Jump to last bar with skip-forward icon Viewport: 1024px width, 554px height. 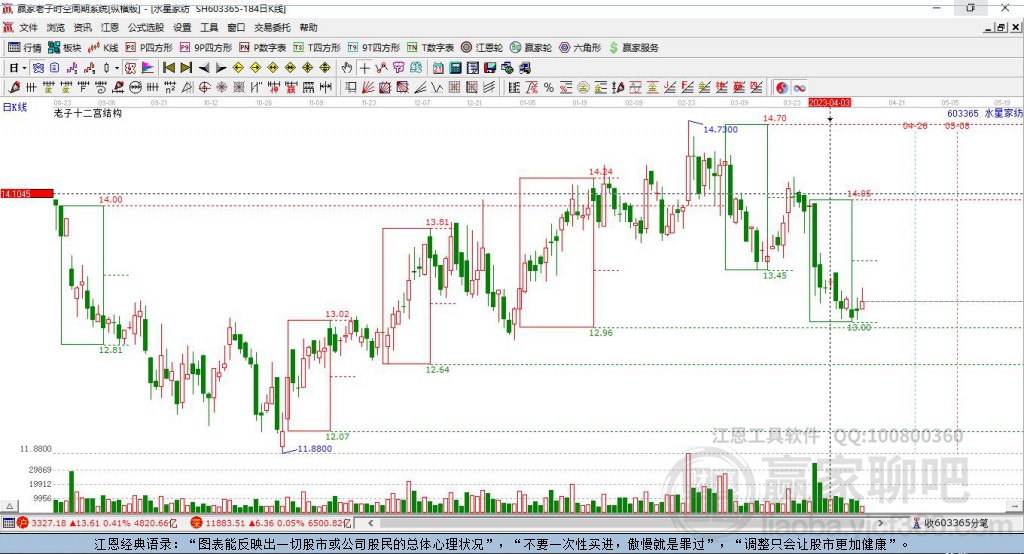186,68
